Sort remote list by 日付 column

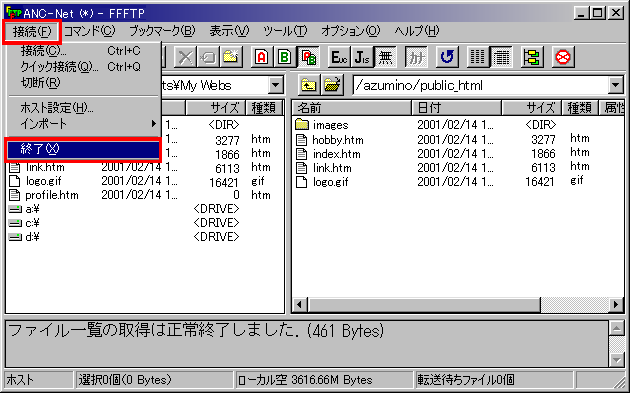[x=457, y=108]
